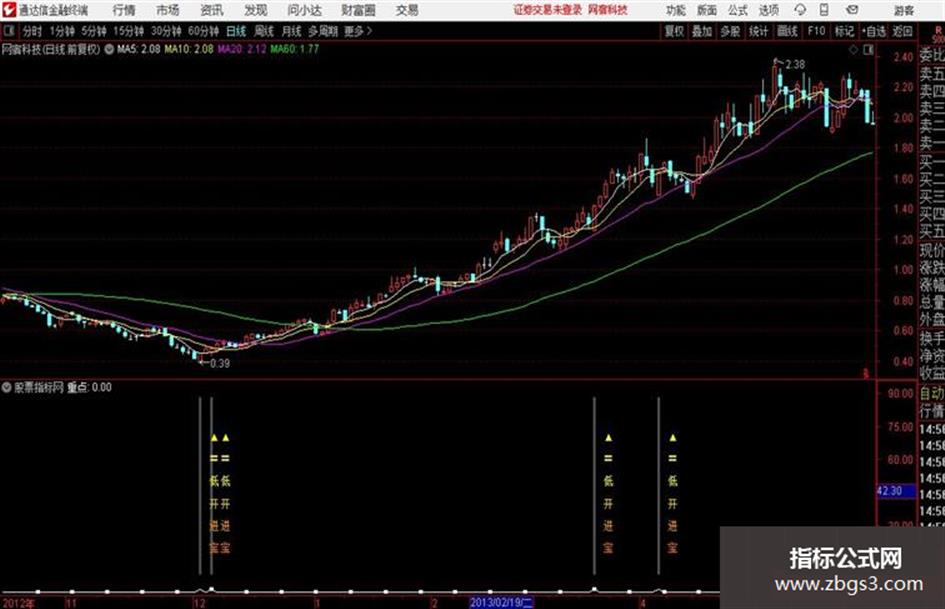This screenshot has width=945, height=609.
Task: Switch to 分时 period tab
Action: [x=33, y=31]
